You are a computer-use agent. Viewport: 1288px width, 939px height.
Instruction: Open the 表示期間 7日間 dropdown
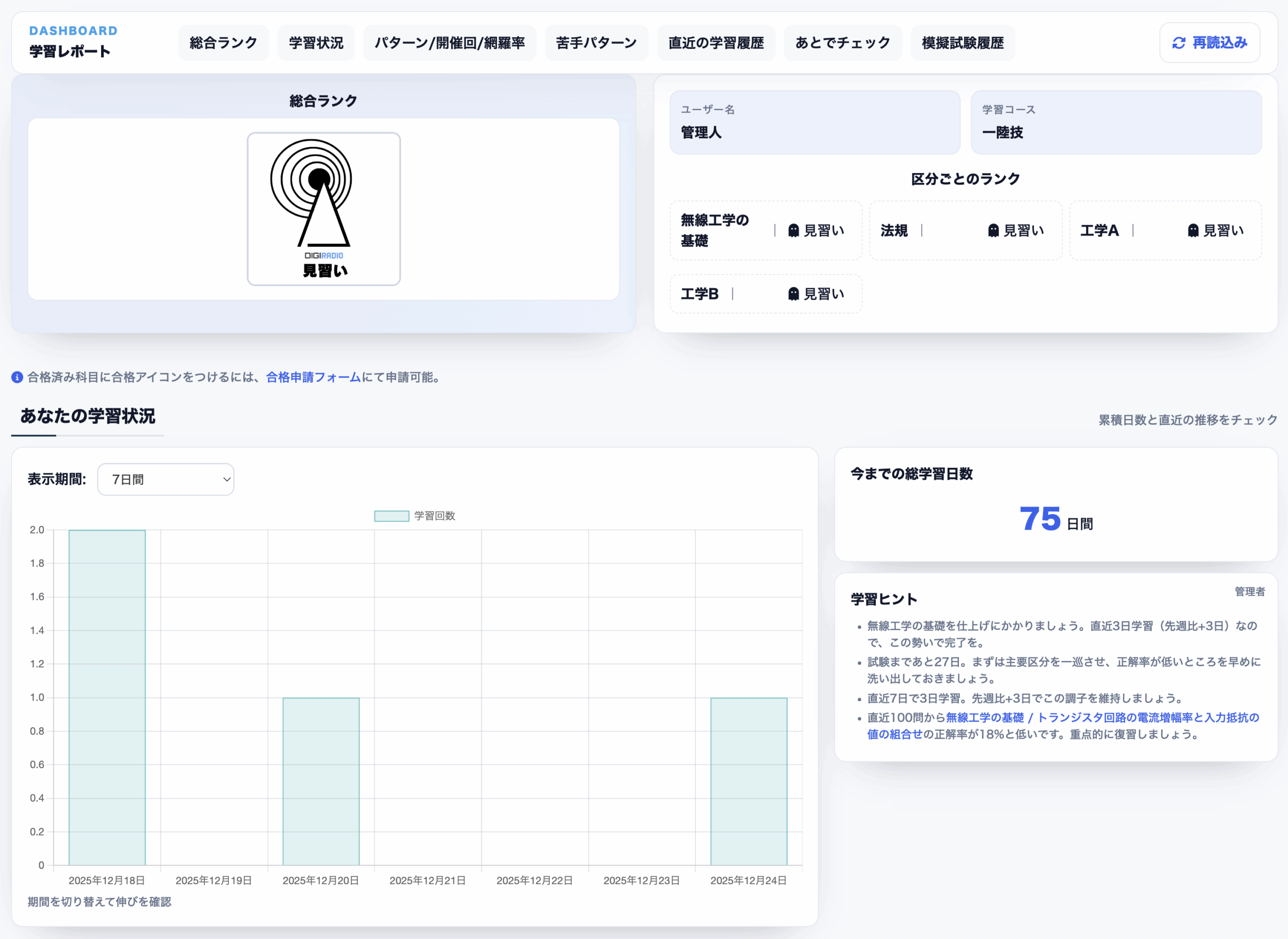(x=166, y=479)
